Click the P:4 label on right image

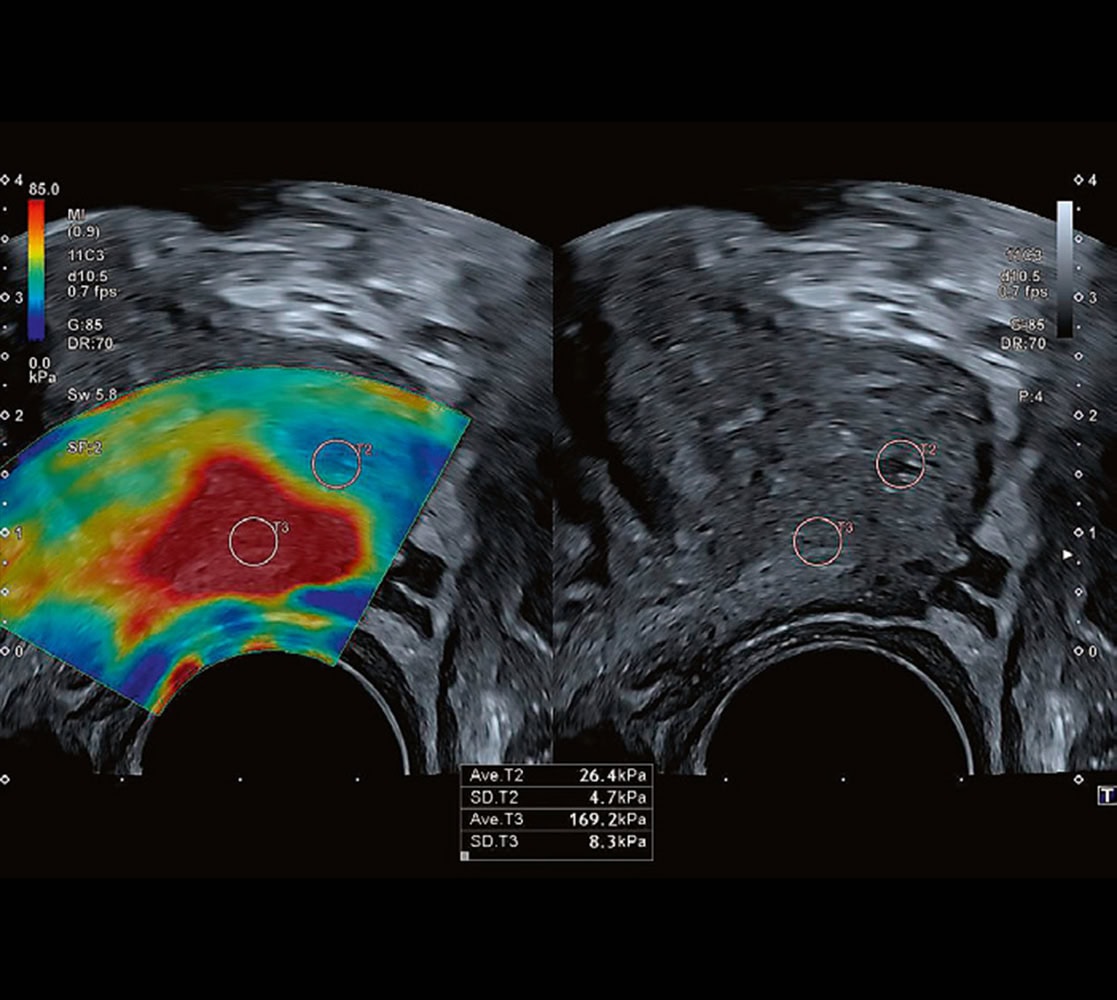tap(1031, 396)
